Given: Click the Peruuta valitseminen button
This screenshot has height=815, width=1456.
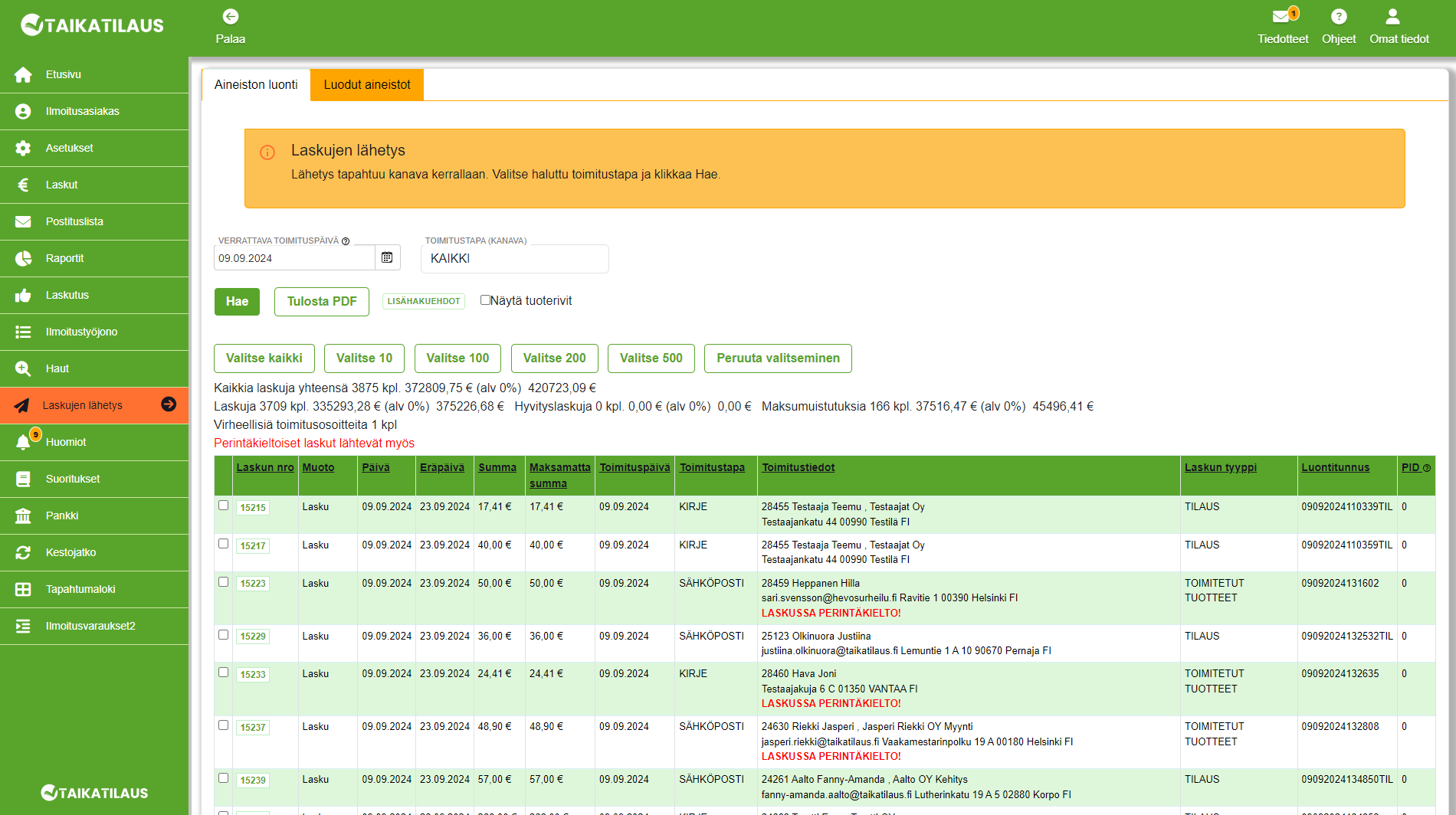Looking at the screenshot, I should coord(778,358).
